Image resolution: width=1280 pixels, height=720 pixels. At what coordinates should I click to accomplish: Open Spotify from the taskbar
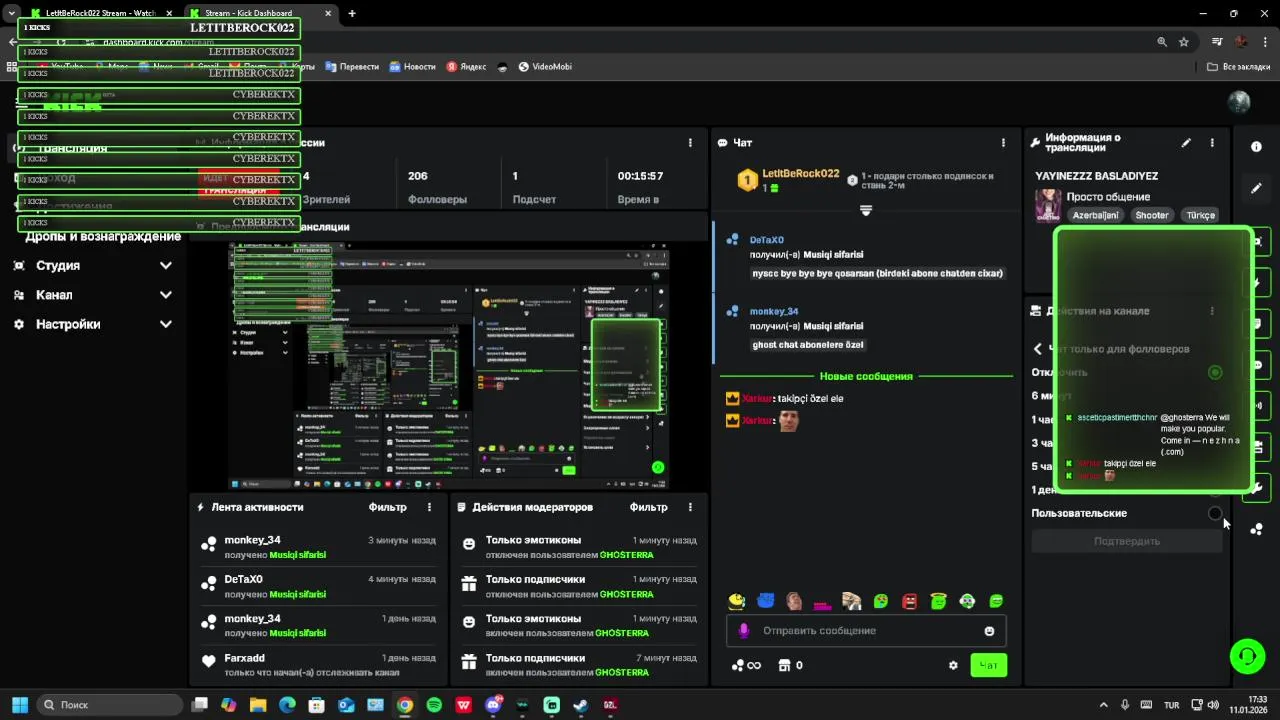point(434,705)
